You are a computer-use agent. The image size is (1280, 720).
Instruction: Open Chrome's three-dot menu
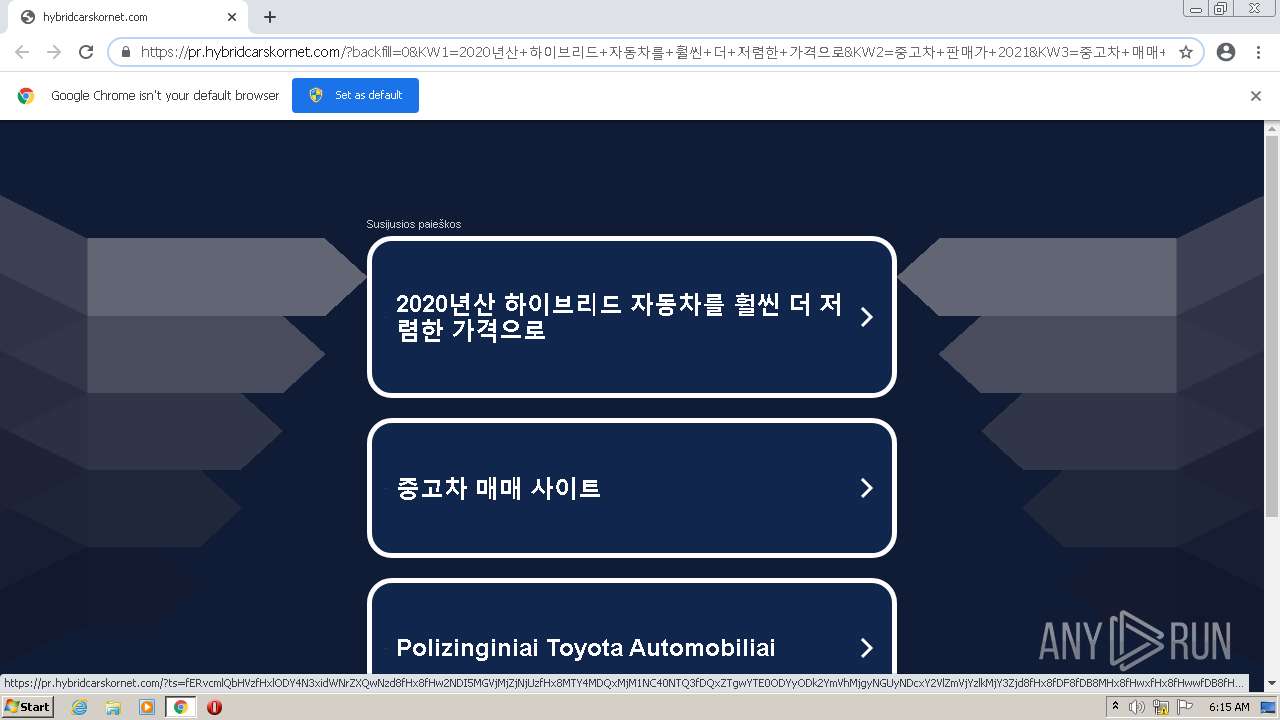tap(1258, 52)
